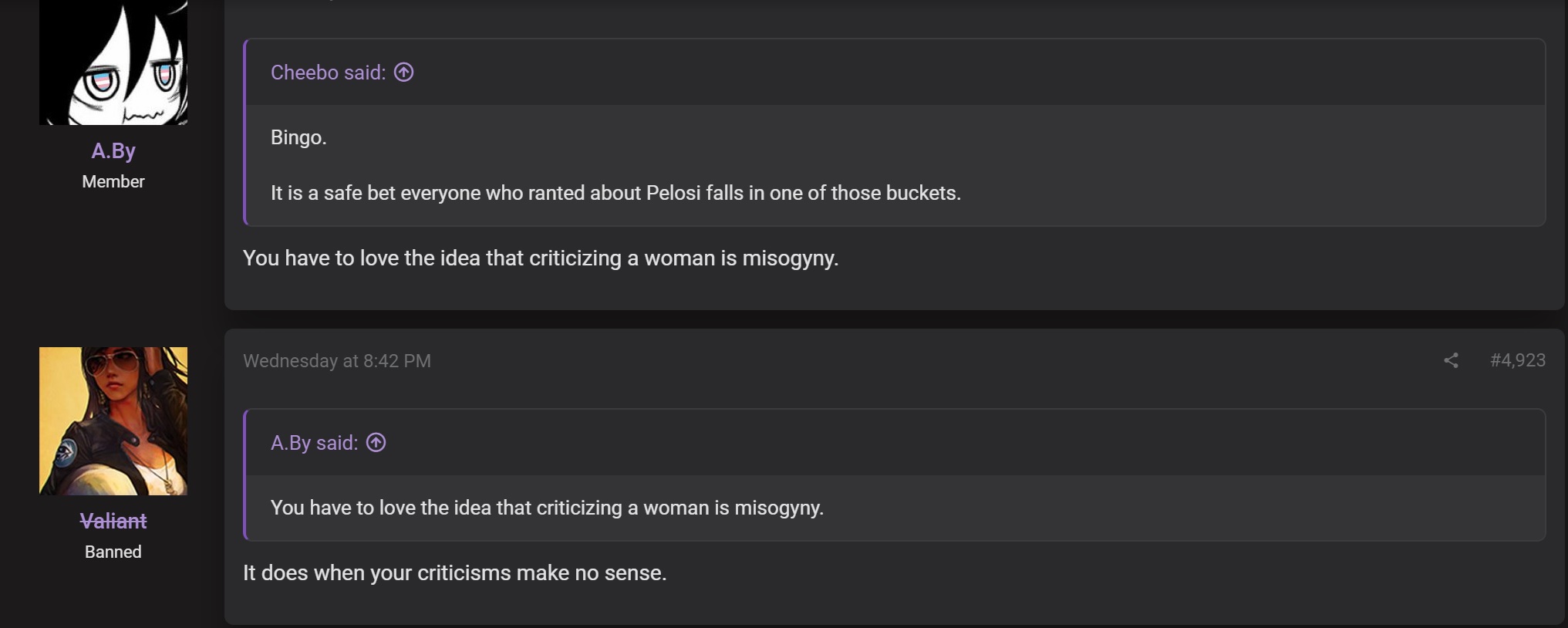Expand A.By's quoted misogyny text block
Image resolution: width=1568 pixels, height=628 pixels.
(547, 508)
